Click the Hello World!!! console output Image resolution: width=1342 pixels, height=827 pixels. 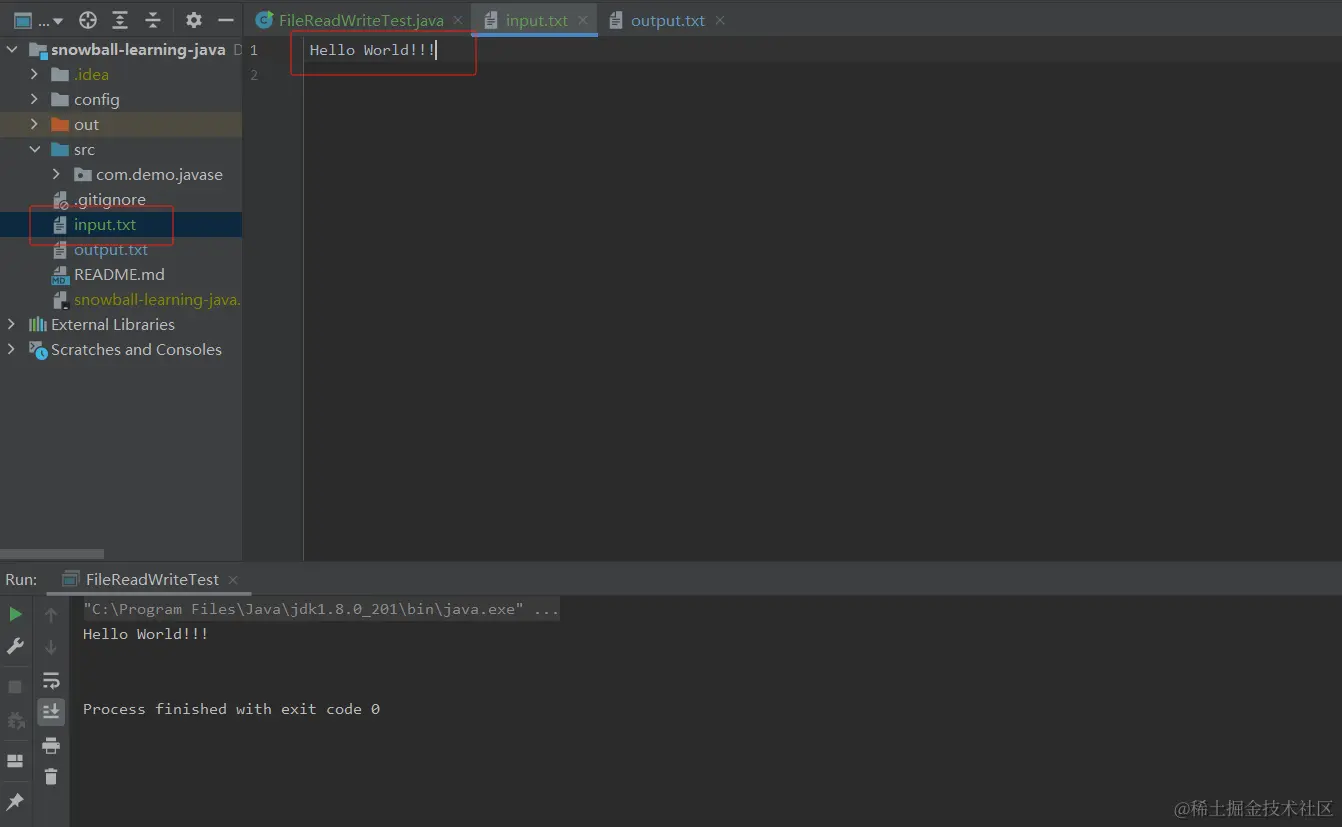coord(145,634)
